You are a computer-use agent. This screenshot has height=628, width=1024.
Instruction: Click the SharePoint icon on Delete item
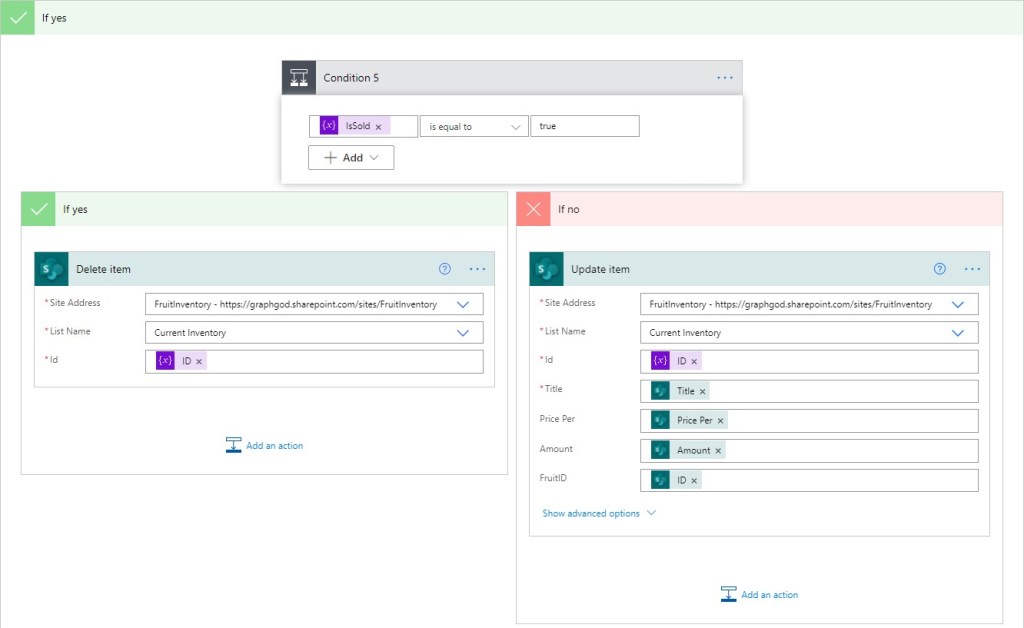coord(52,269)
